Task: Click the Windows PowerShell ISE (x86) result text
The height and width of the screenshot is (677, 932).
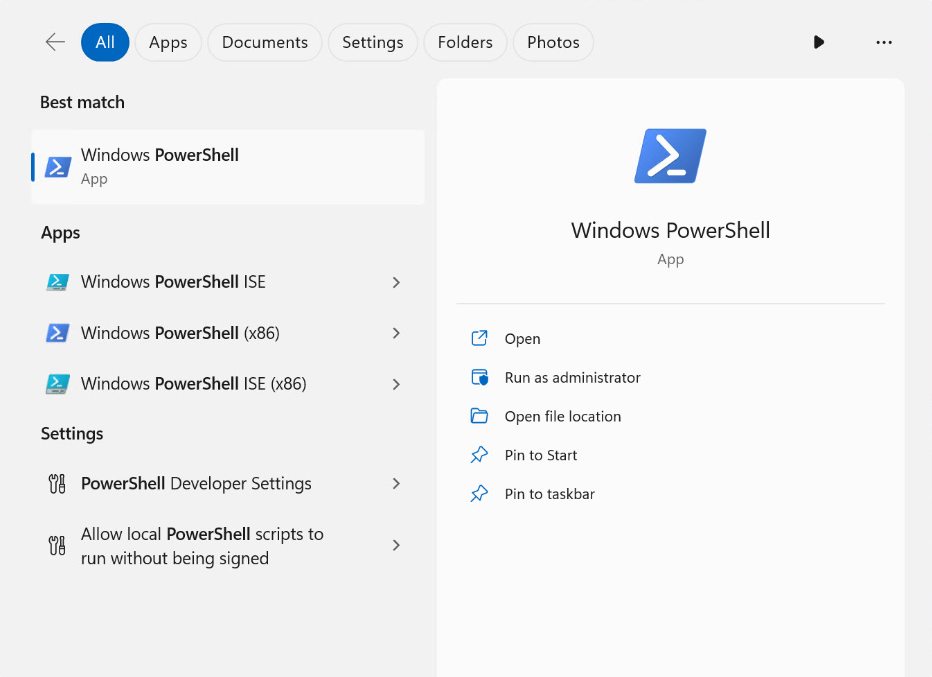Action: pyautogui.click(x=194, y=384)
